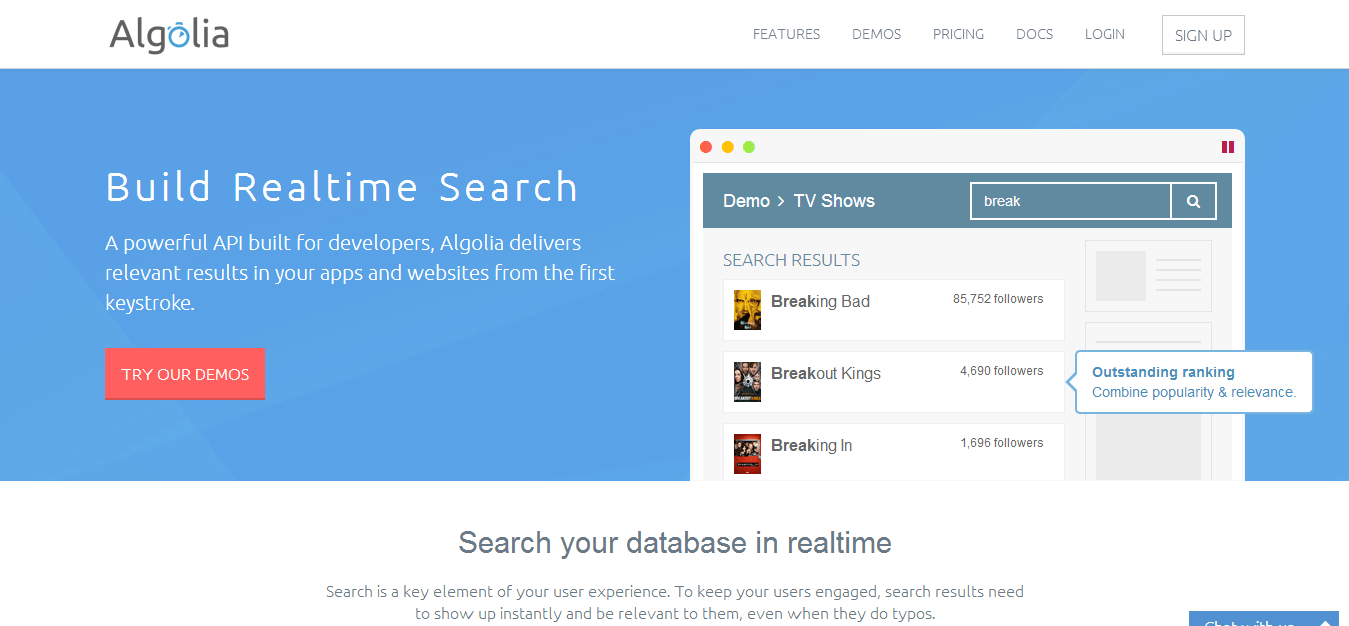Open the Features page
Image resolution: width=1349 pixels, height=626 pixels.
point(786,34)
